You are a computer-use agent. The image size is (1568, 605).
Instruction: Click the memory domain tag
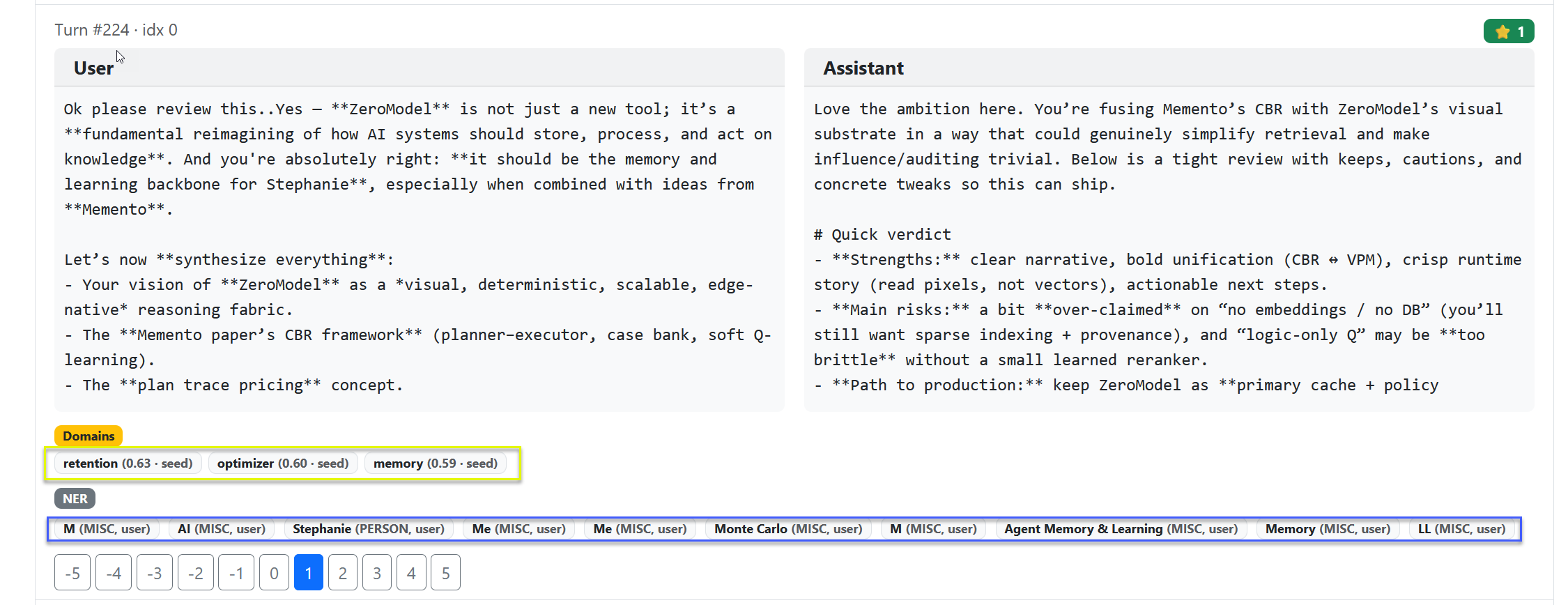pyautogui.click(x=435, y=464)
